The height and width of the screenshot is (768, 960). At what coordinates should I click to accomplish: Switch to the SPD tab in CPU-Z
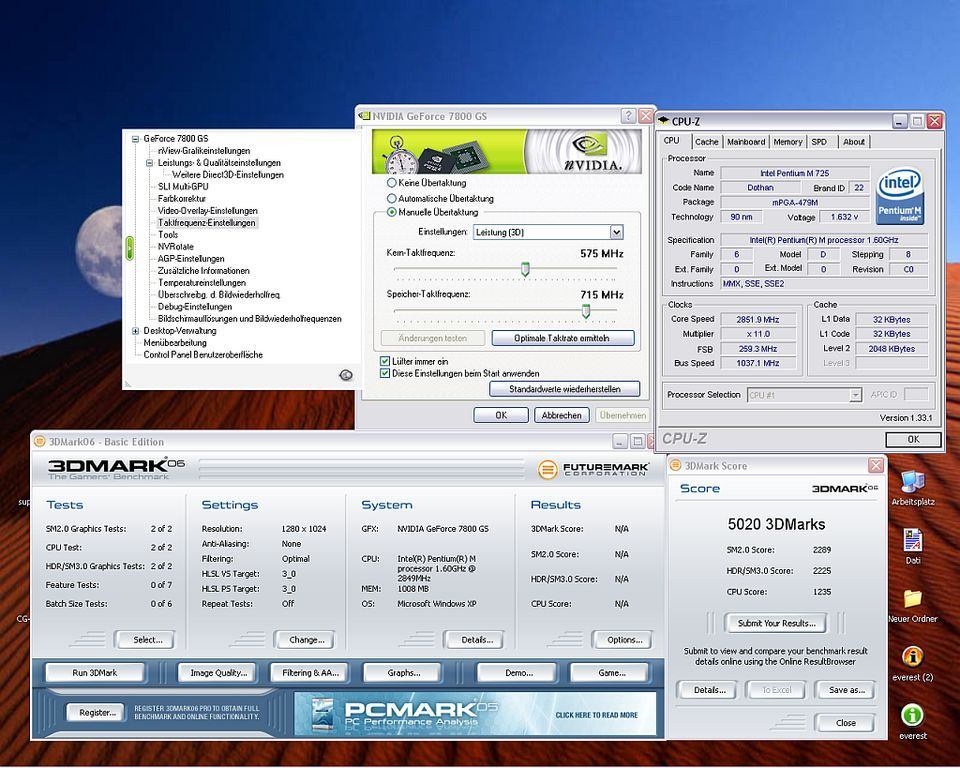click(x=819, y=142)
